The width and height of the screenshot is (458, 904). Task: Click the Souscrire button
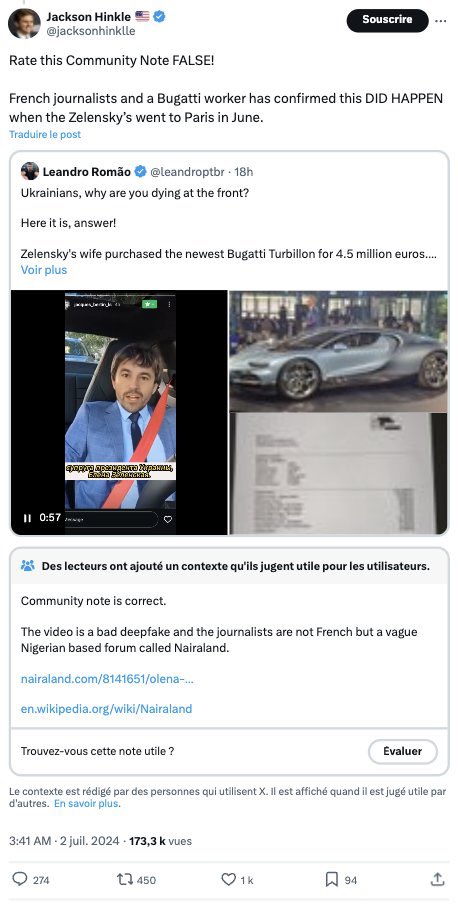(387, 20)
